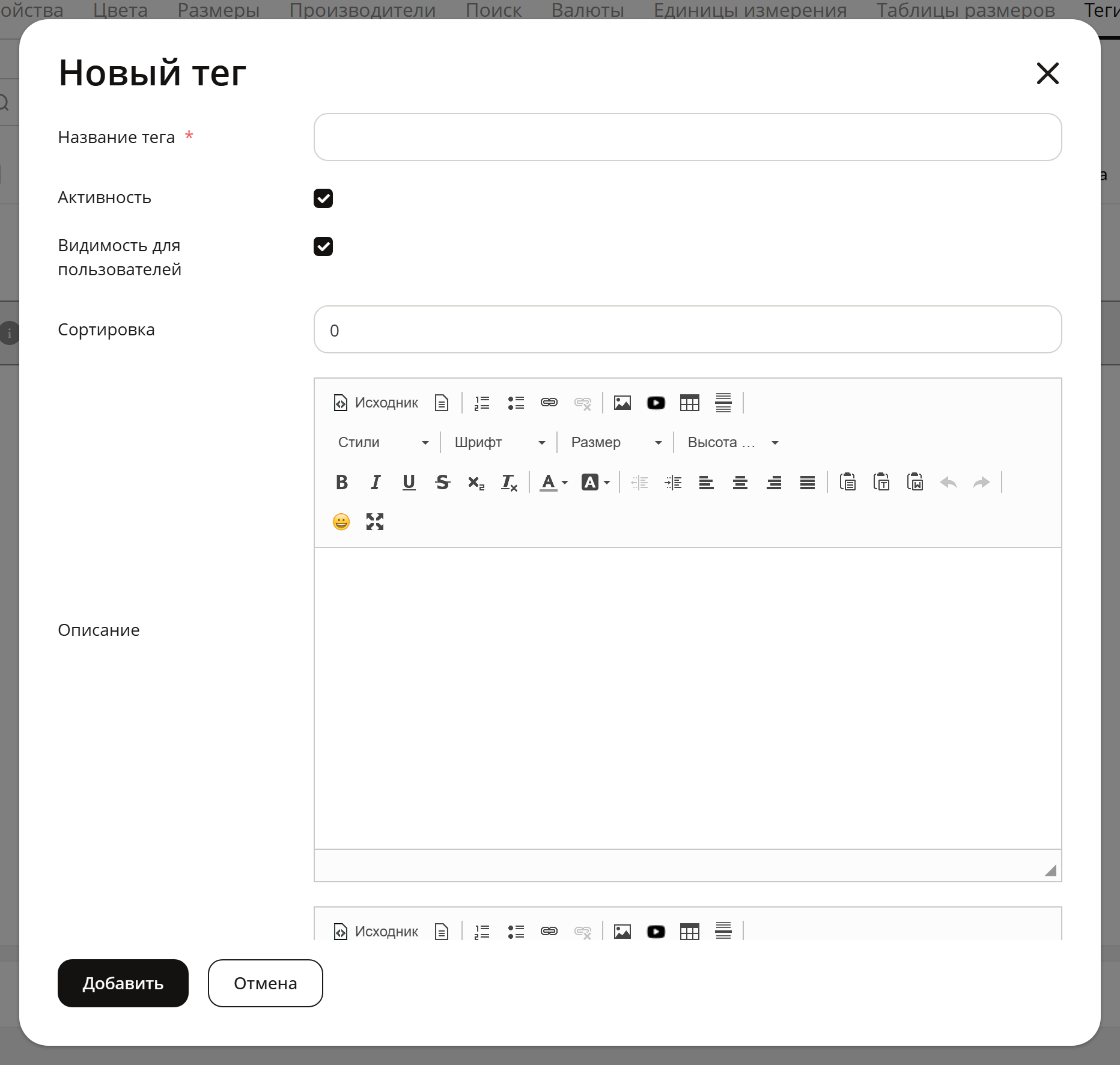
Task: Click the Сортировка input field
Action: point(688,329)
